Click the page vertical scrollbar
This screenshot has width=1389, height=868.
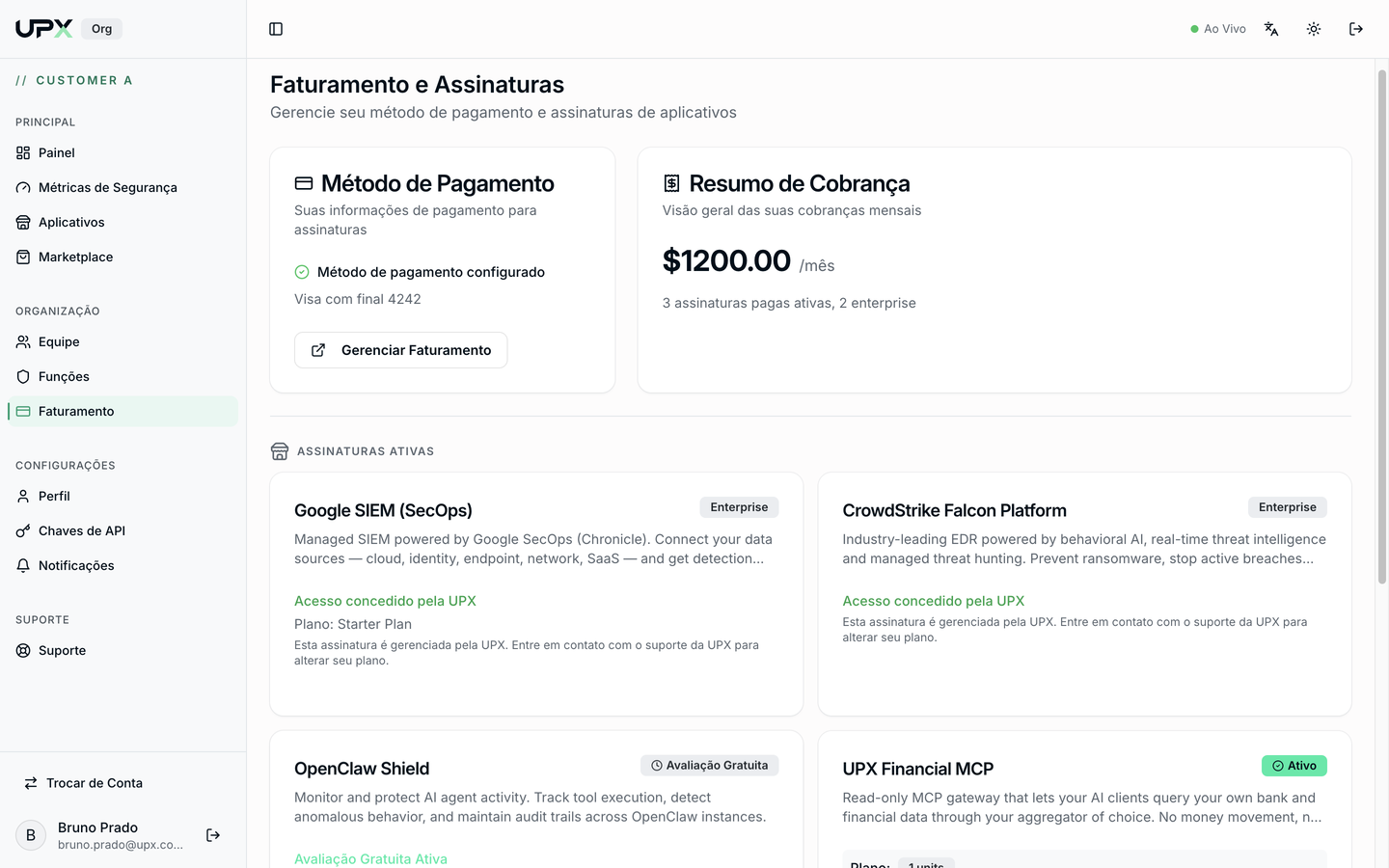pyautogui.click(x=1381, y=328)
